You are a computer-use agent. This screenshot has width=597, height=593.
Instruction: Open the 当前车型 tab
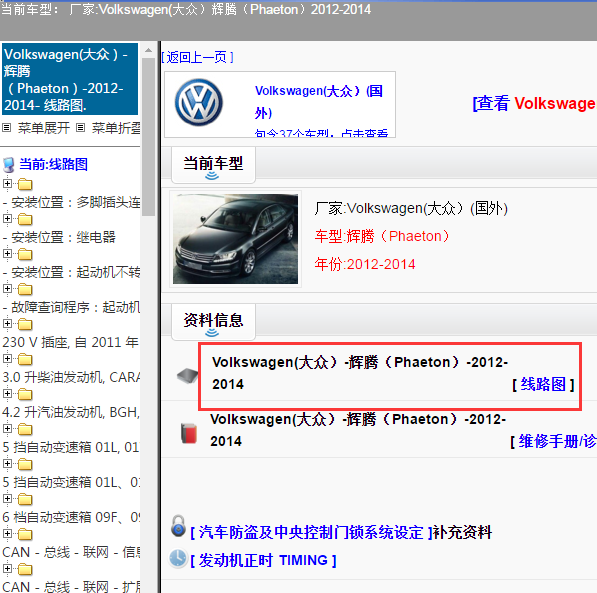[x=213, y=165]
